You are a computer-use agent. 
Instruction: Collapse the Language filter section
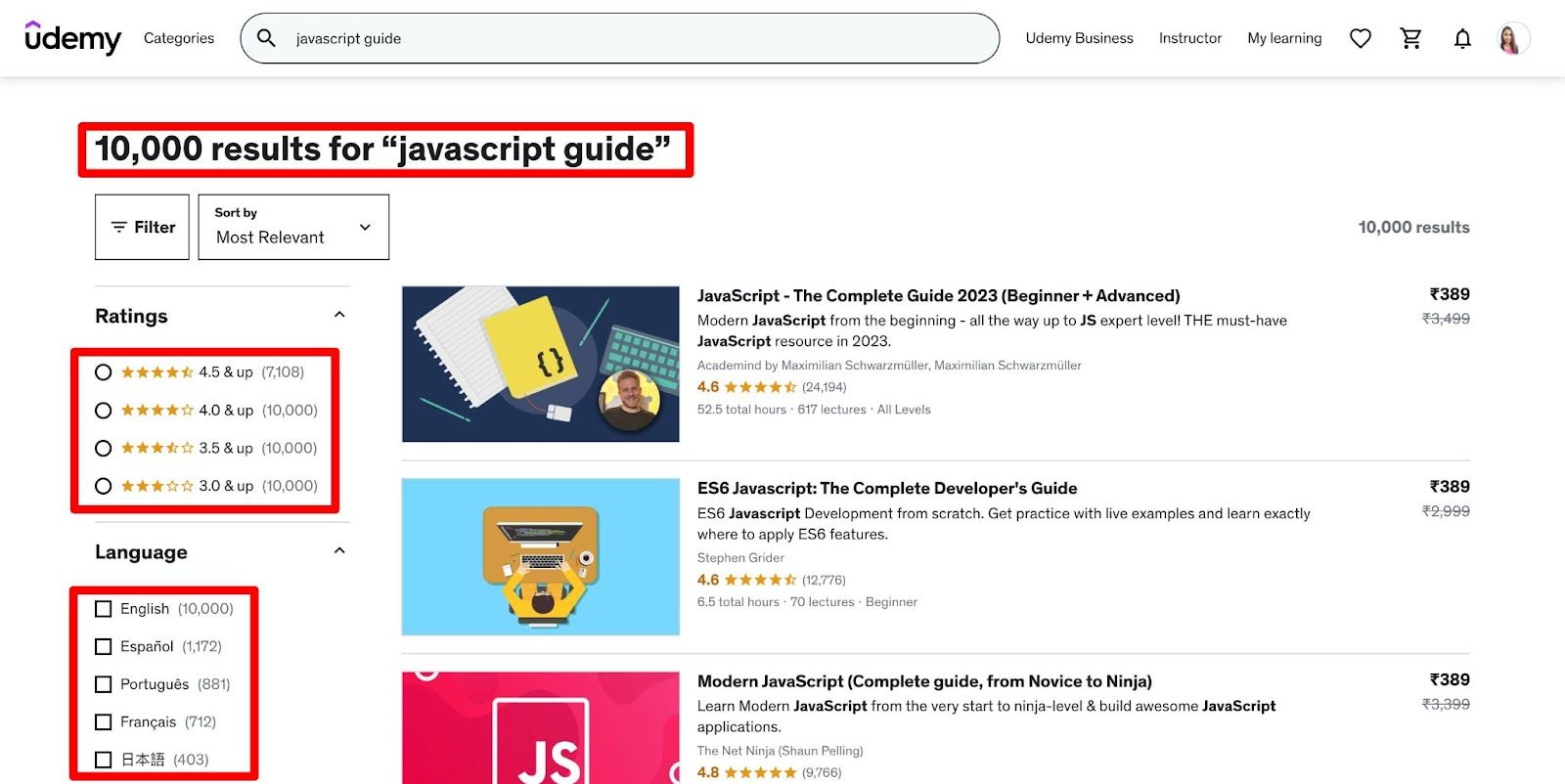[339, 550]
